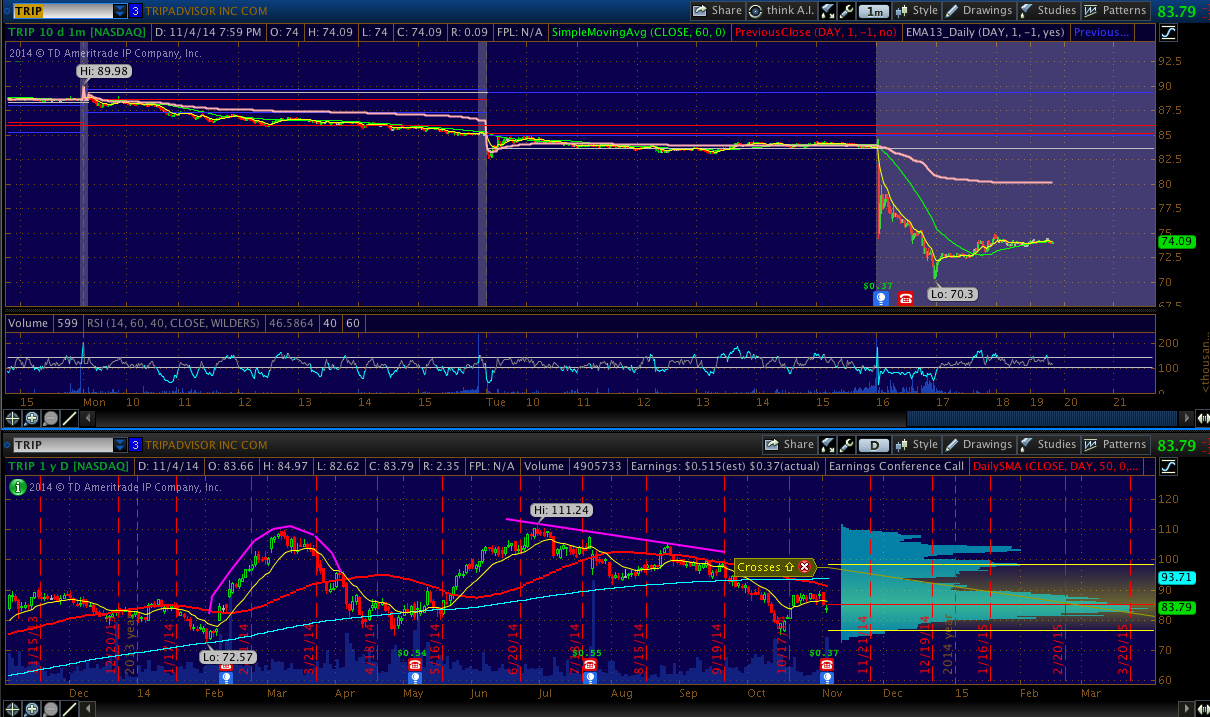Open the symbol dropdown arrow in top chart
1210x717 pixels.
(x=120, y=11)
